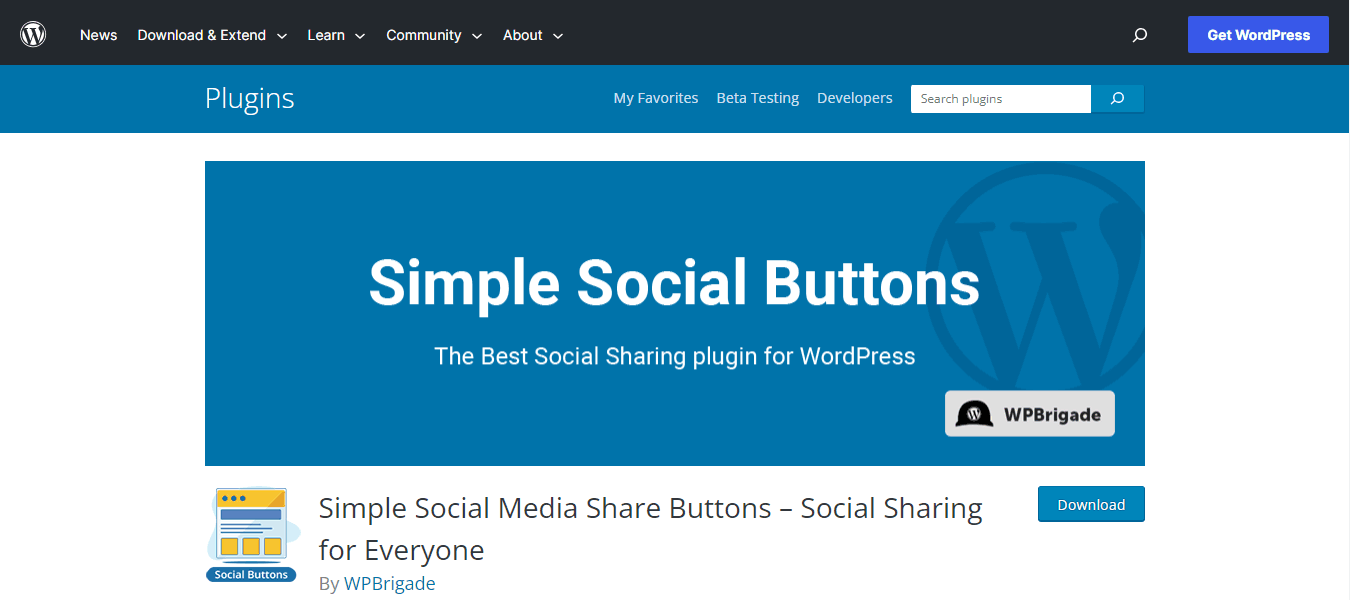The width and height of the screenshot is (1350, 600).
Task: Expand the Learn menu chevron
Action: coord(359,36)
